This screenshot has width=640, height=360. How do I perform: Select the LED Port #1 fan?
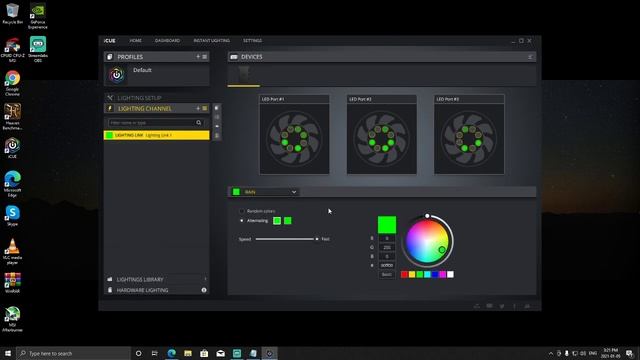294,135
